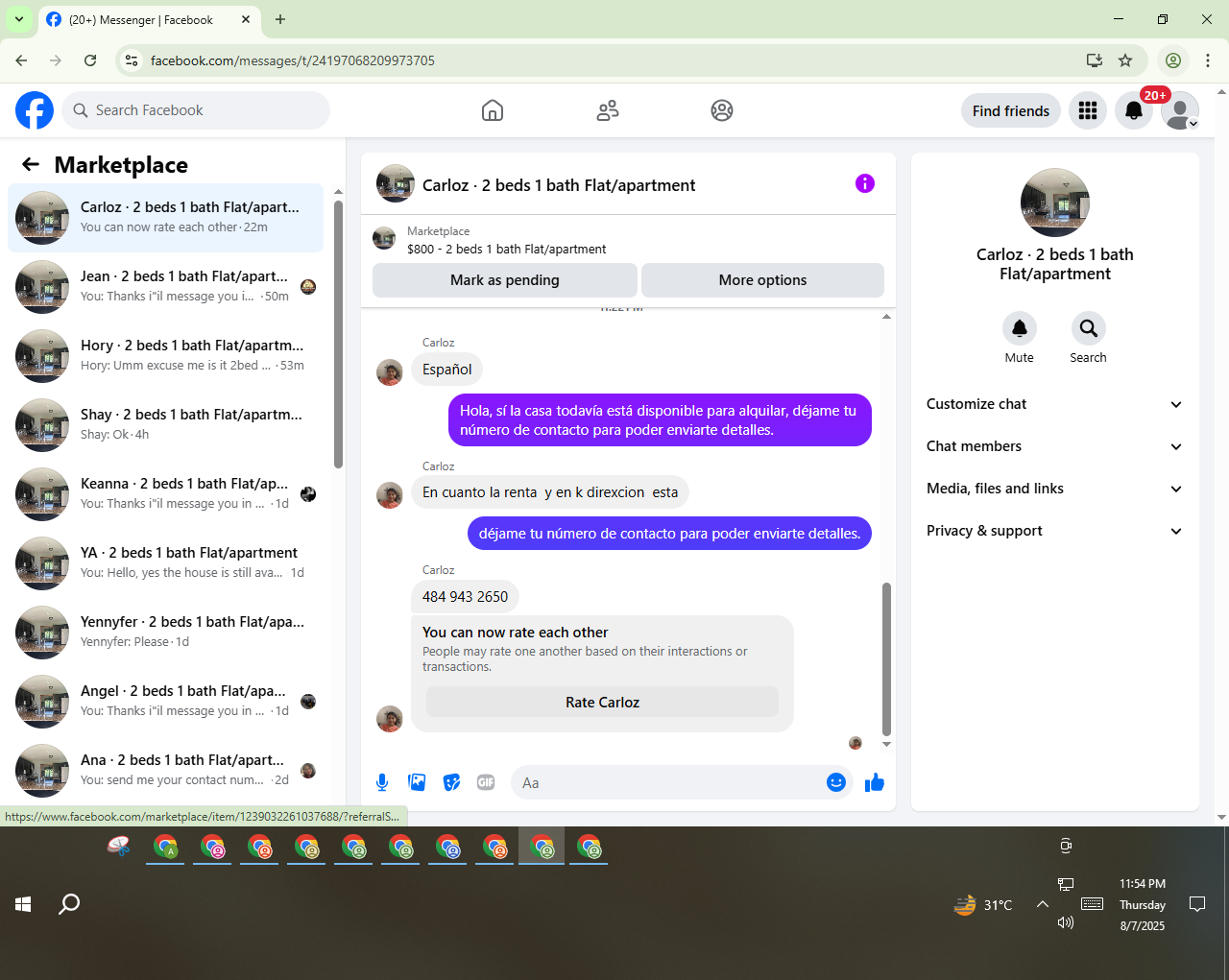Click Chrome's back navigation arrow
This screenshot has width=1229, height=980.
coord(21,60)
